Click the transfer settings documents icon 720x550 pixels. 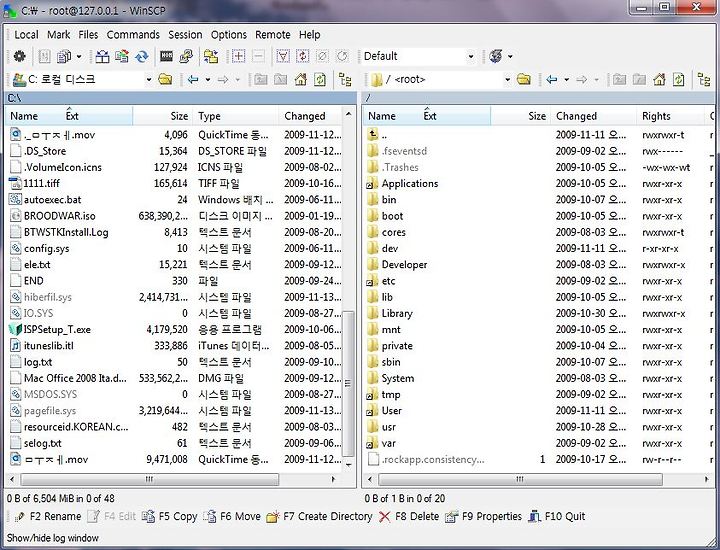pyautogui.click(x=64, y=56)
